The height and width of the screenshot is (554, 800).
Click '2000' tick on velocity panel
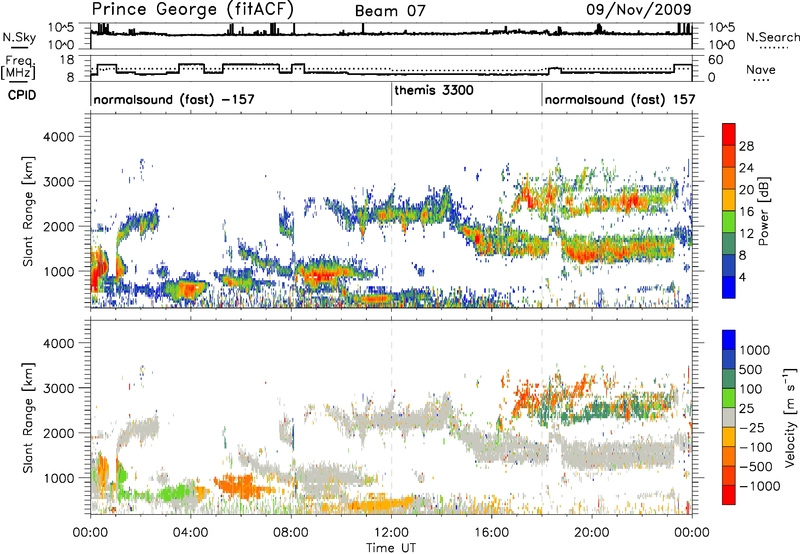click(58, 433)
